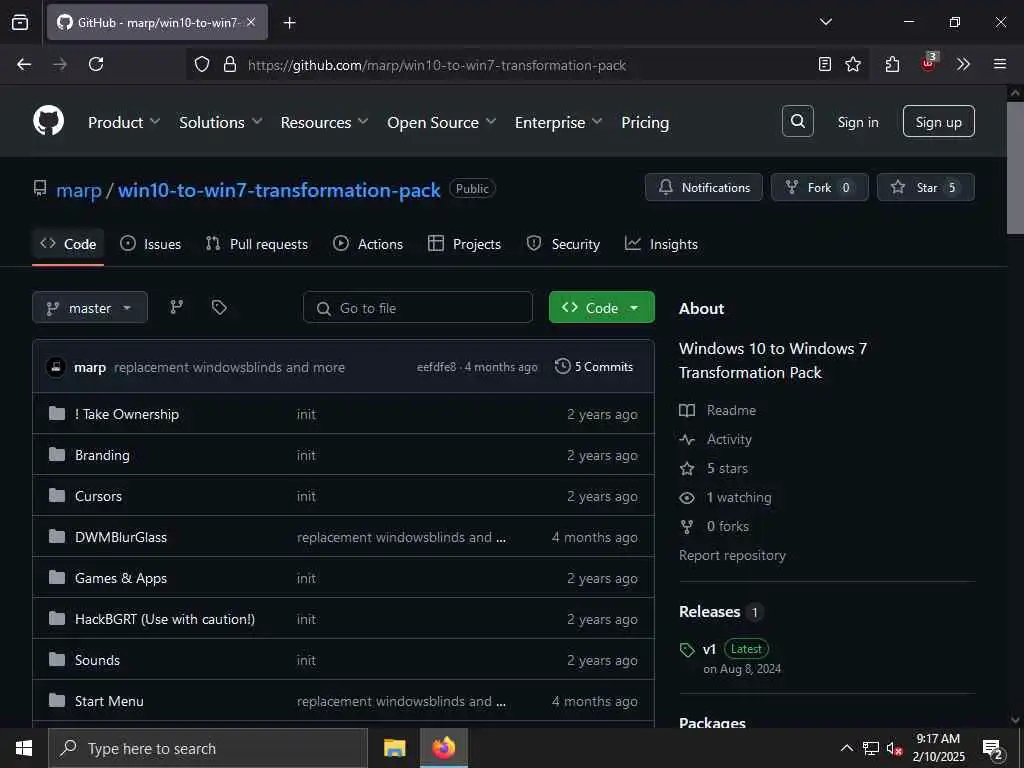Star the repository with Star button
1024x768 pixels.
(x=925, y=187)
